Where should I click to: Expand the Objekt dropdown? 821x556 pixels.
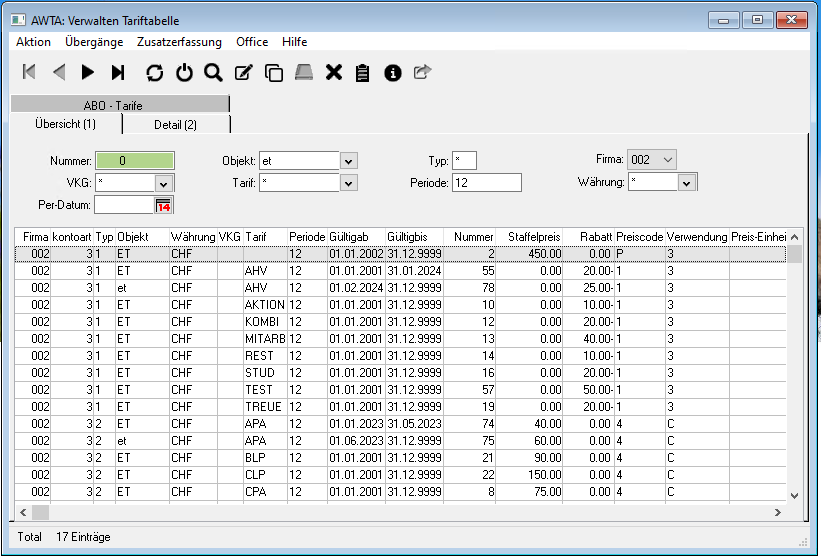point(348,161)
